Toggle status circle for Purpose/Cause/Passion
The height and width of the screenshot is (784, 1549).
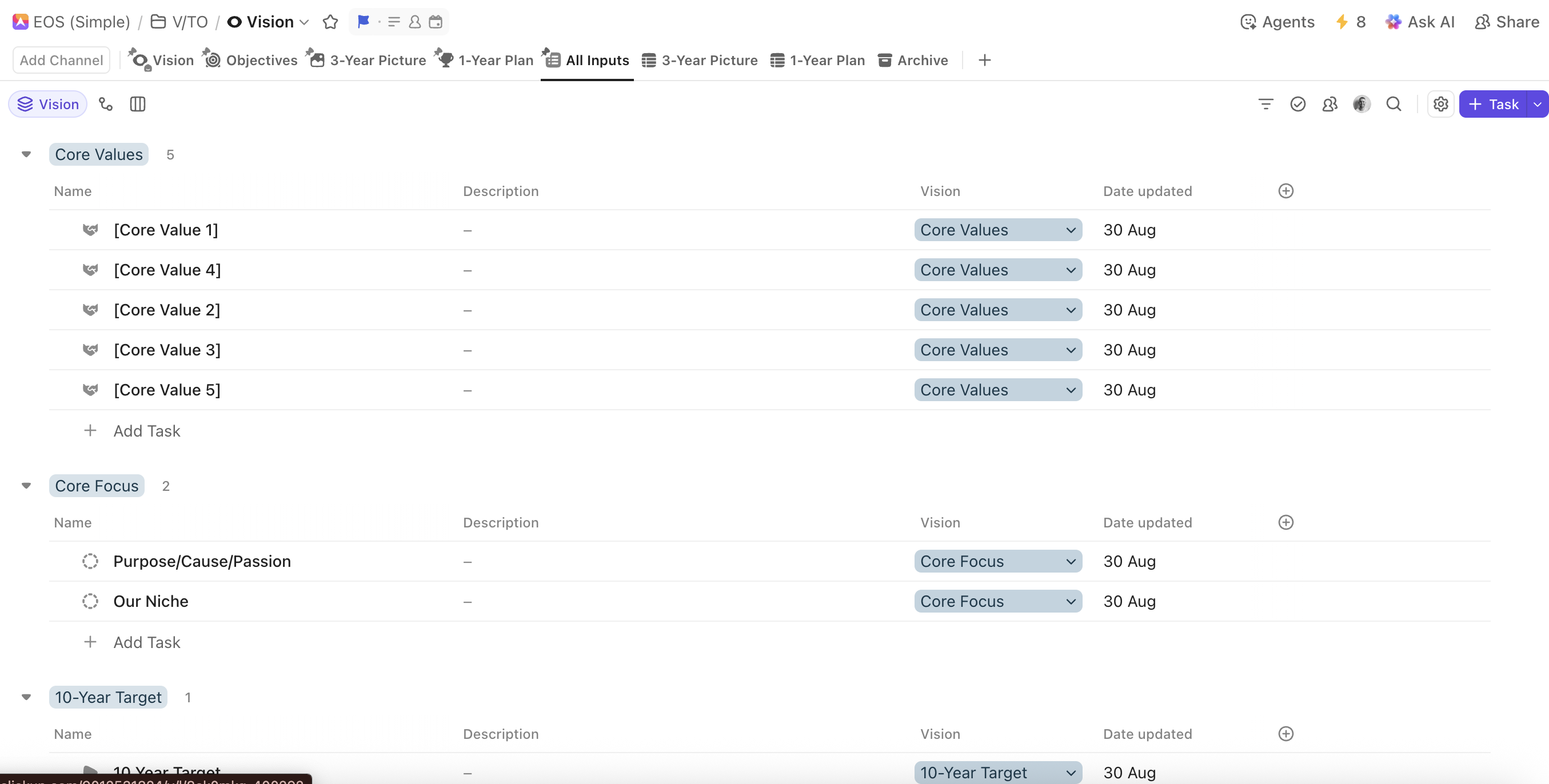90,561
